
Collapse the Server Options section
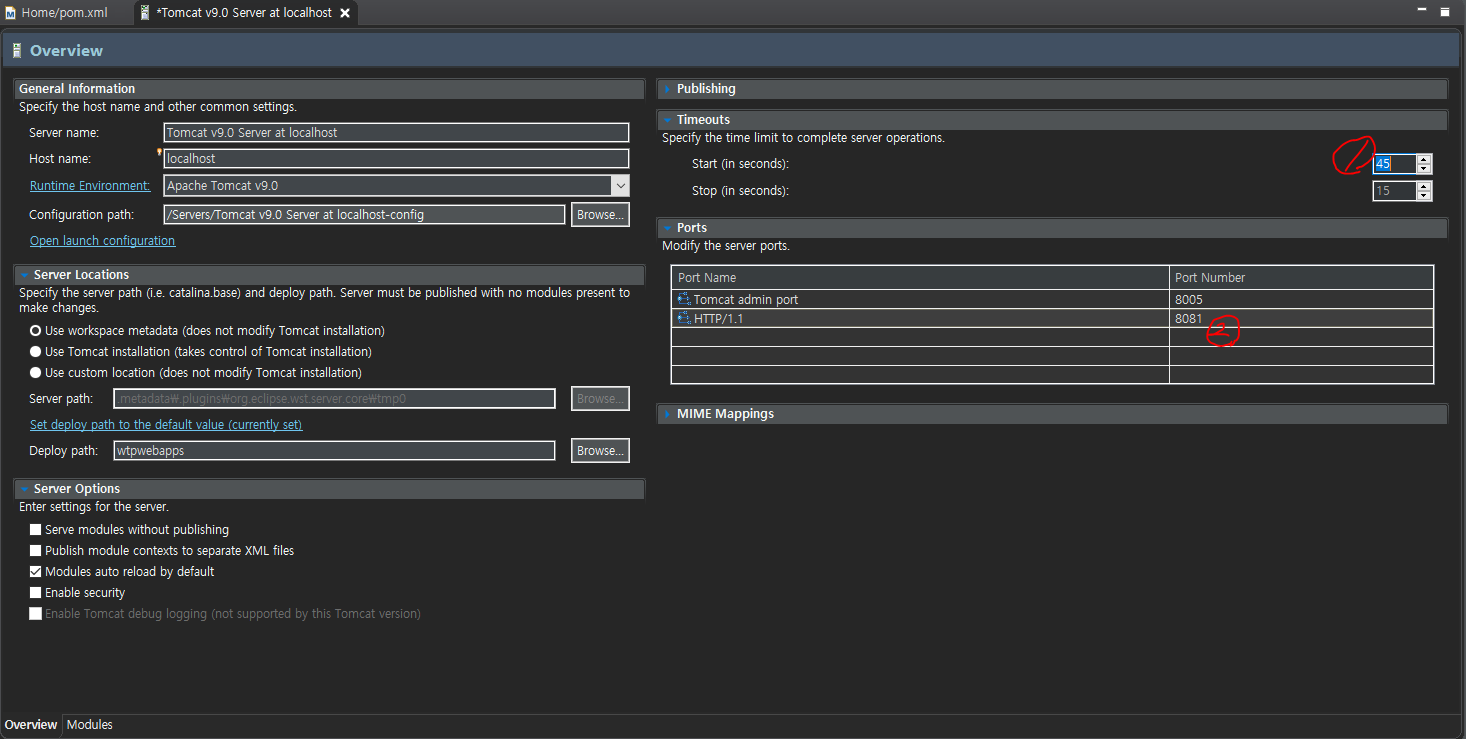coord(24,489)
